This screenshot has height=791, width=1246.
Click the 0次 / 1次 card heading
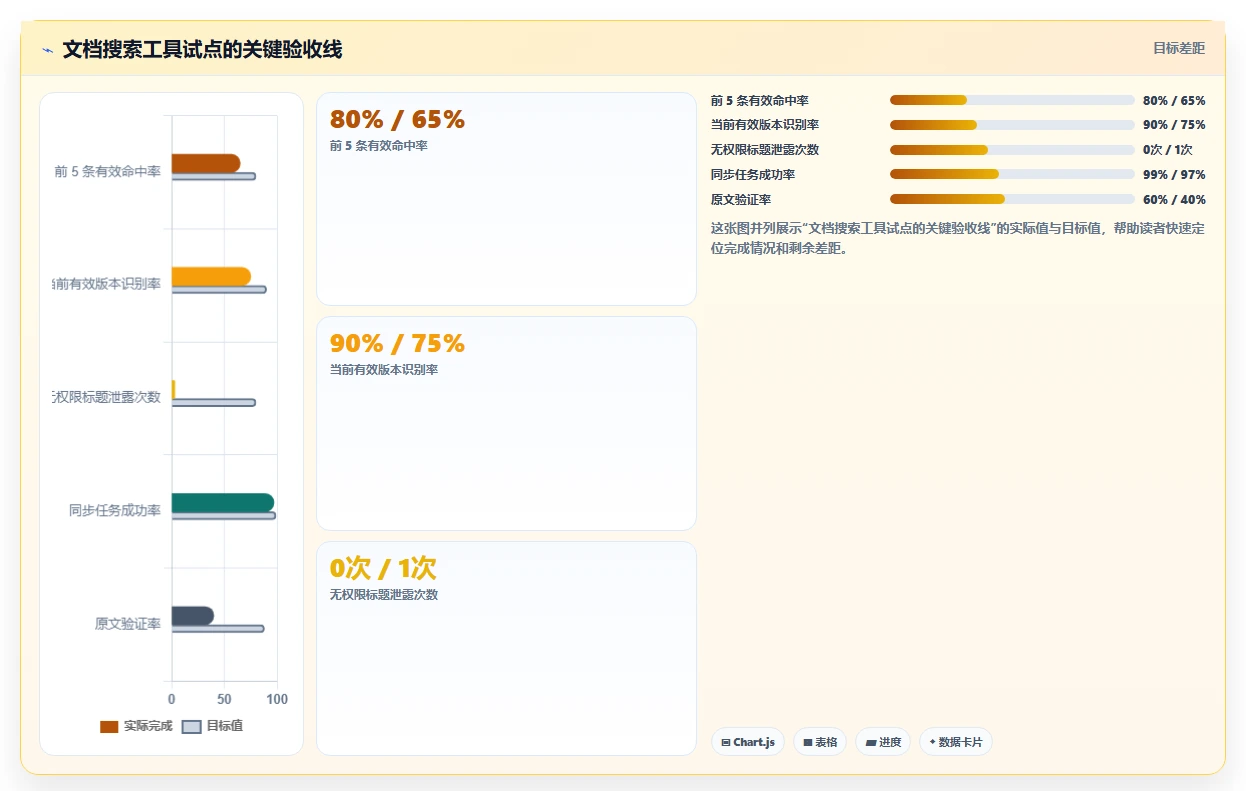click(383, 568)
